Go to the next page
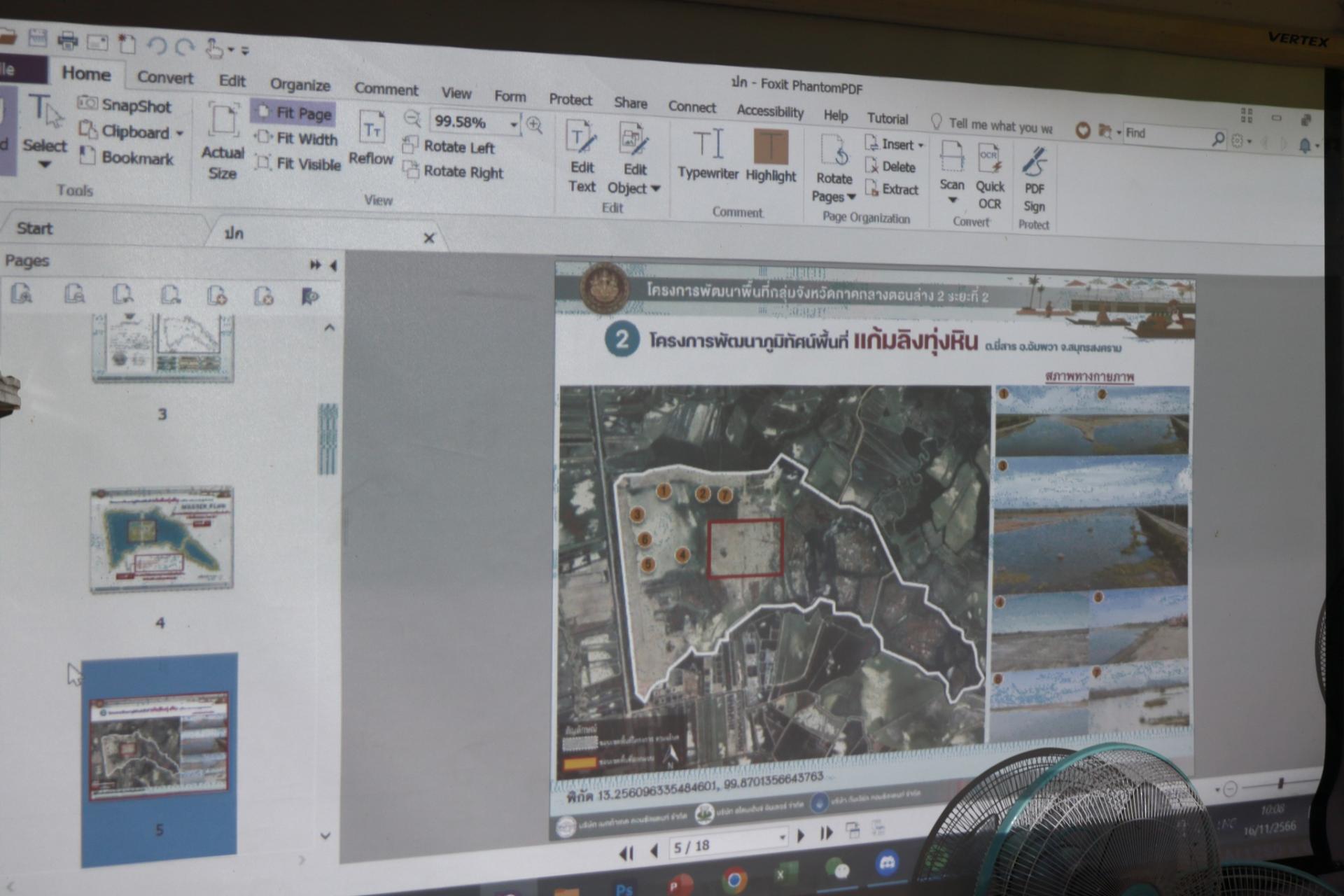Viewport: 1344px width, 896px height. pyautogui.click(x=801, y=835)
